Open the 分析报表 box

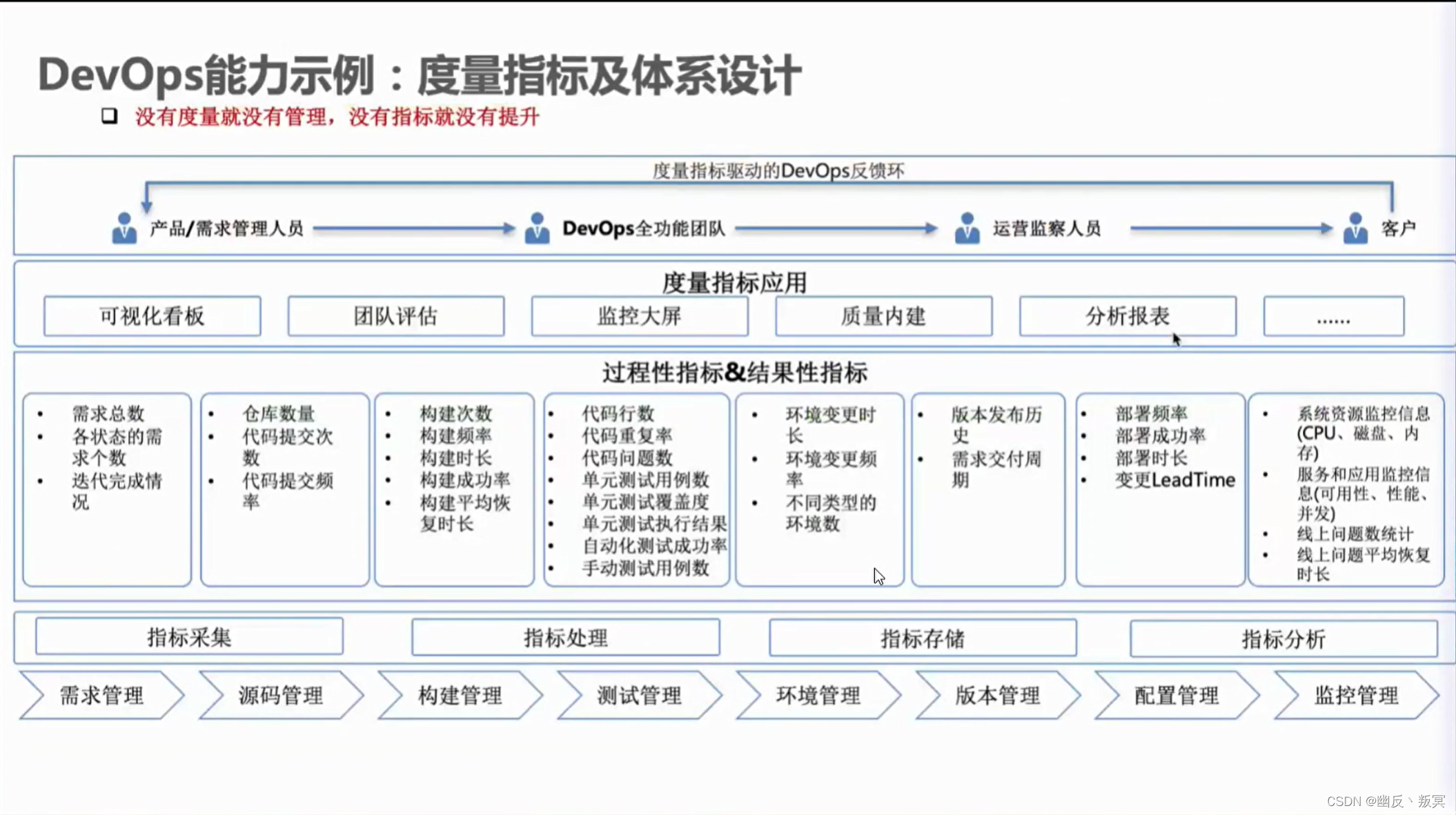click(1127, 317)
